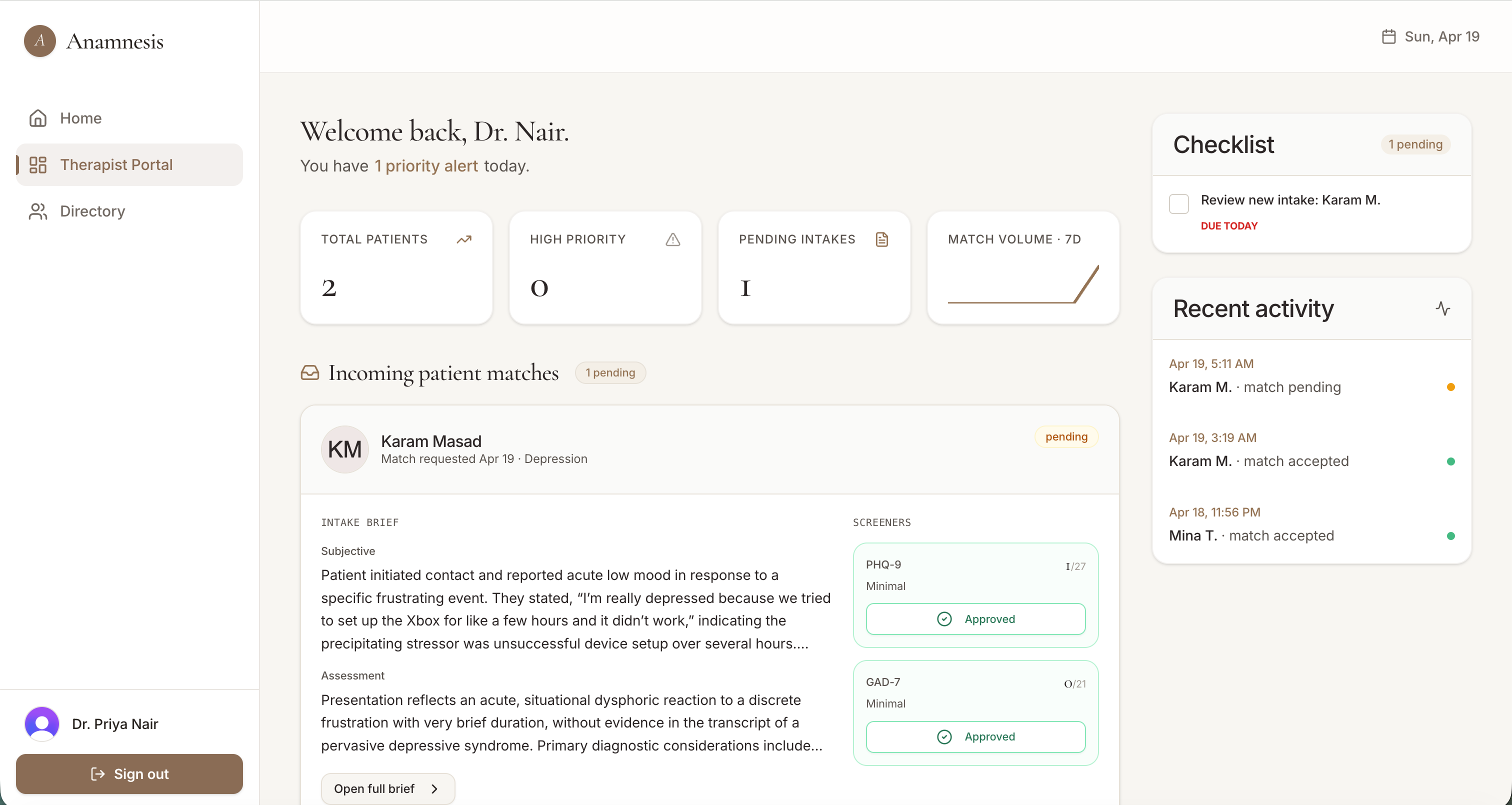Click Dr. Priya Nair's profile avatar
The image size is (1512, 805).
click(41, 723)
